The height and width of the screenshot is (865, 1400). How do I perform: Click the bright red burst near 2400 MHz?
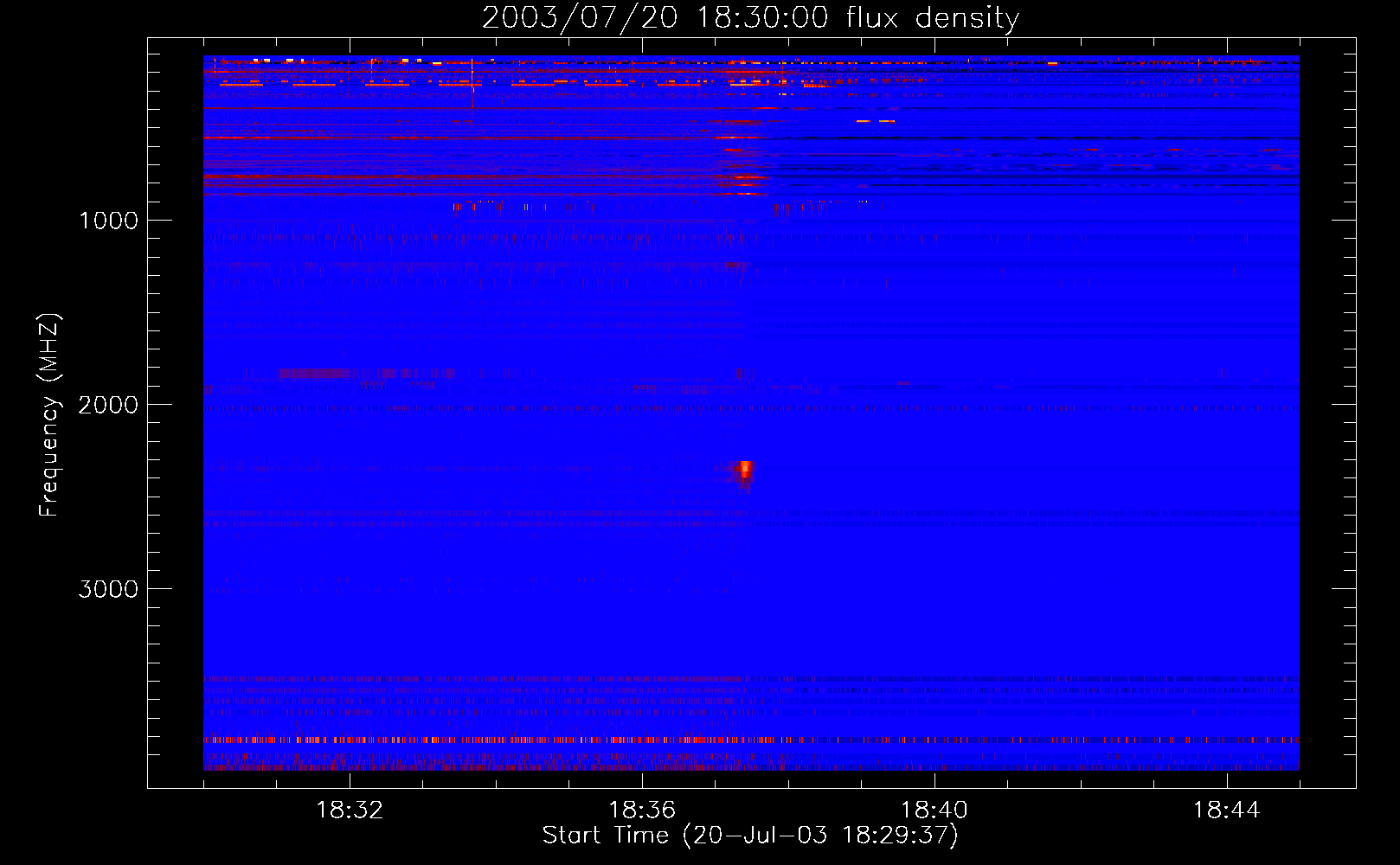pos(745,473)
